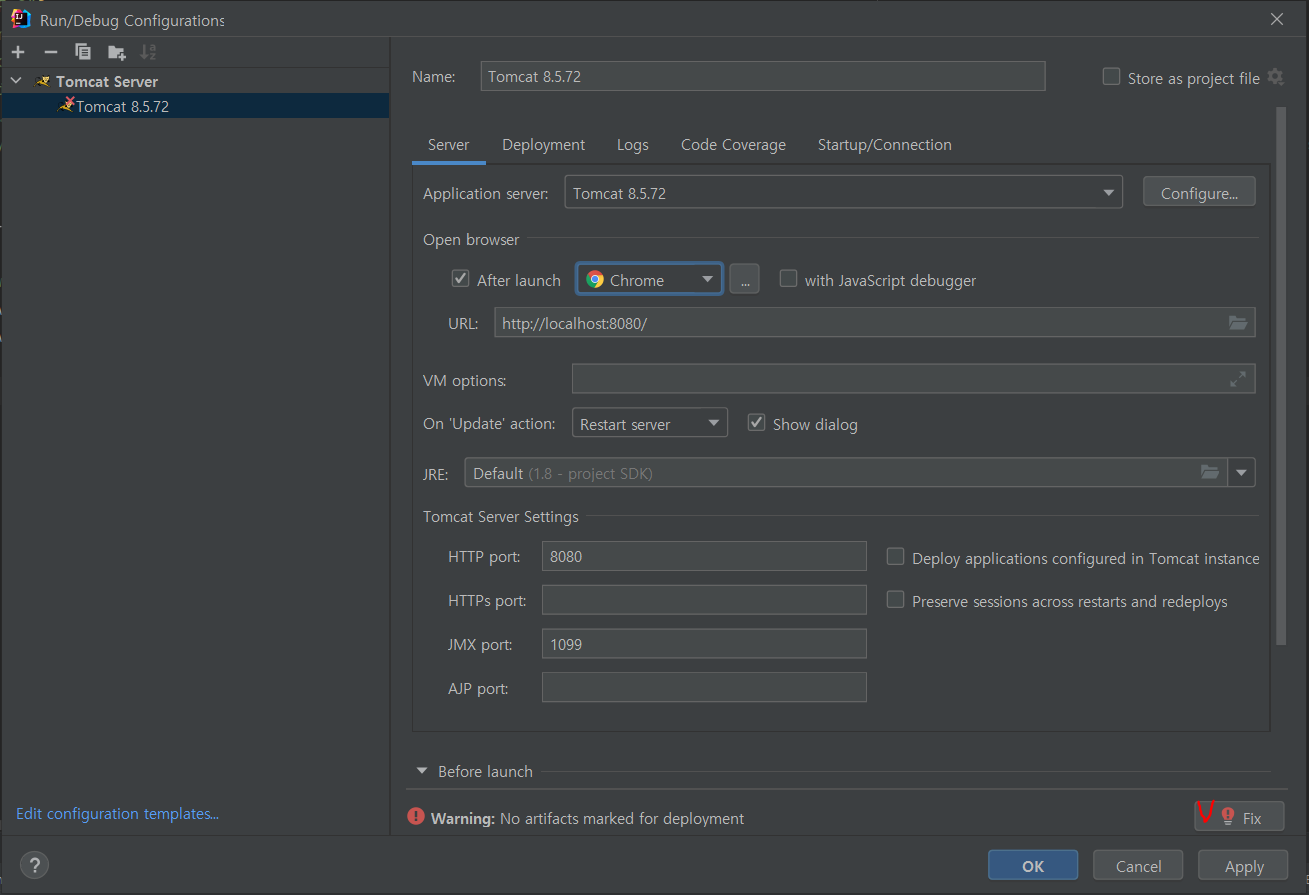Open the Help question mark button
Viewport: 1309px width, 895px height.
34,865
